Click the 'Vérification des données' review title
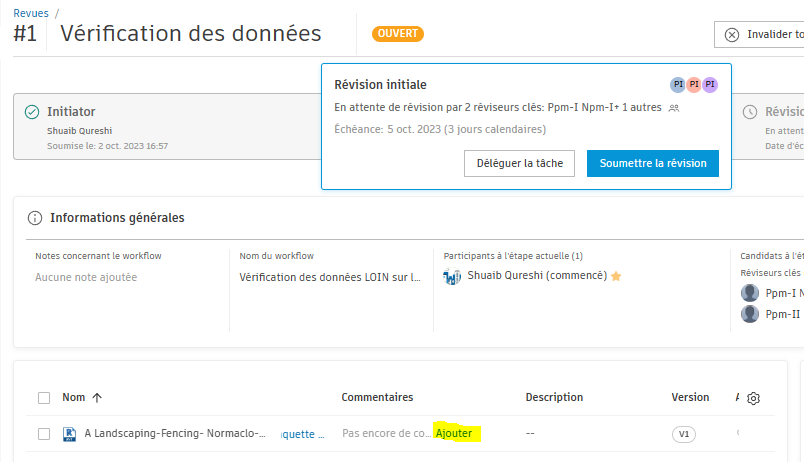The image size is (804, 462). pos(191,34)
